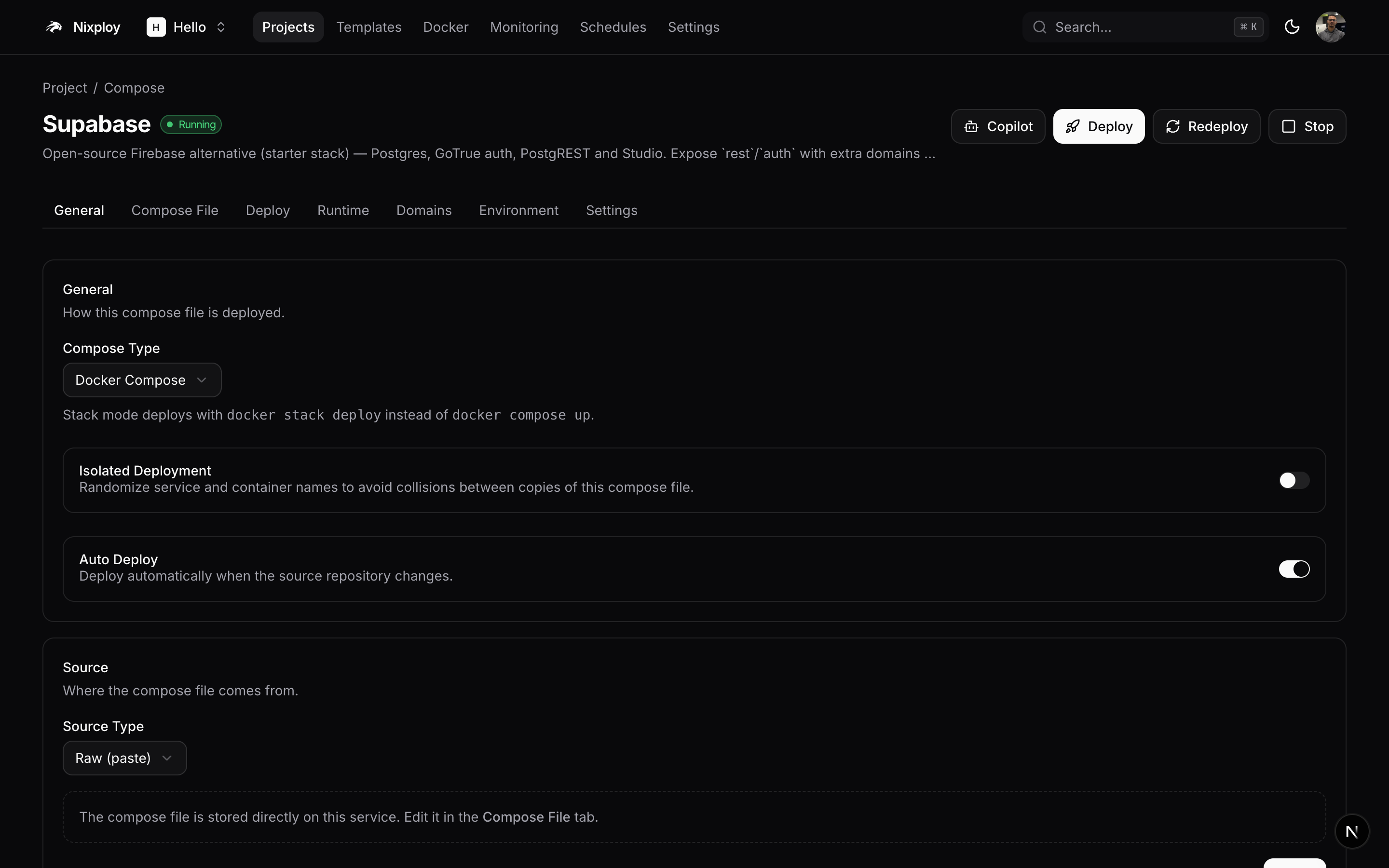The height and width of the screenshot is (868, 1389).
Task: Click the white Deploy button
Action: 1099,126
